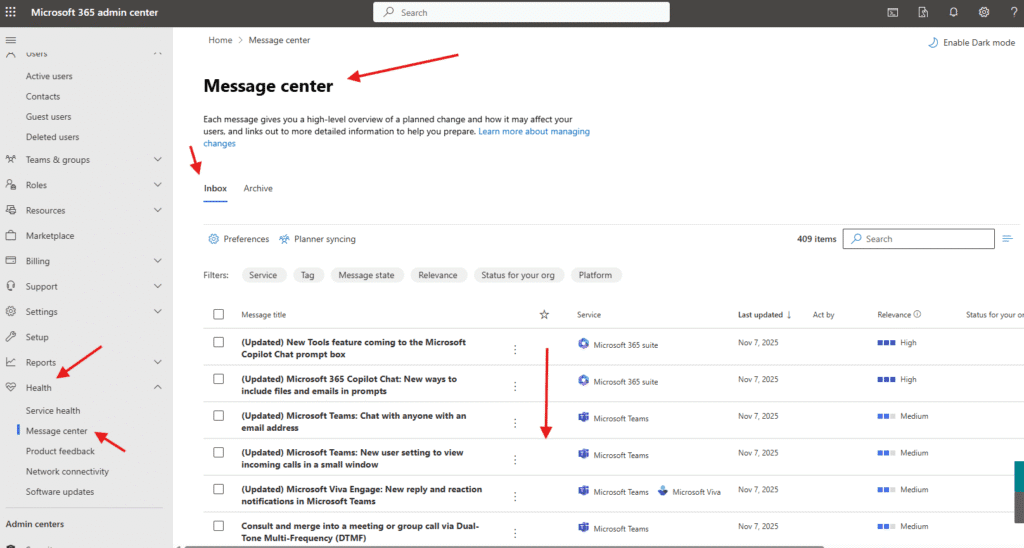This screenshot has height=548, width=1024.
Task: Open the Service filter dropdown
Action: point(263,275)
